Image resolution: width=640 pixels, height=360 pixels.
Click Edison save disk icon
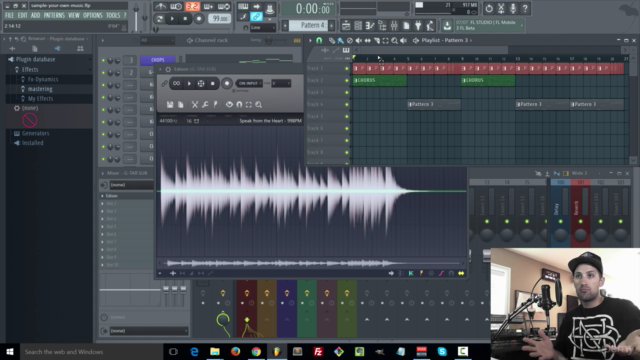pyautogui.click(x=170, y=105)
